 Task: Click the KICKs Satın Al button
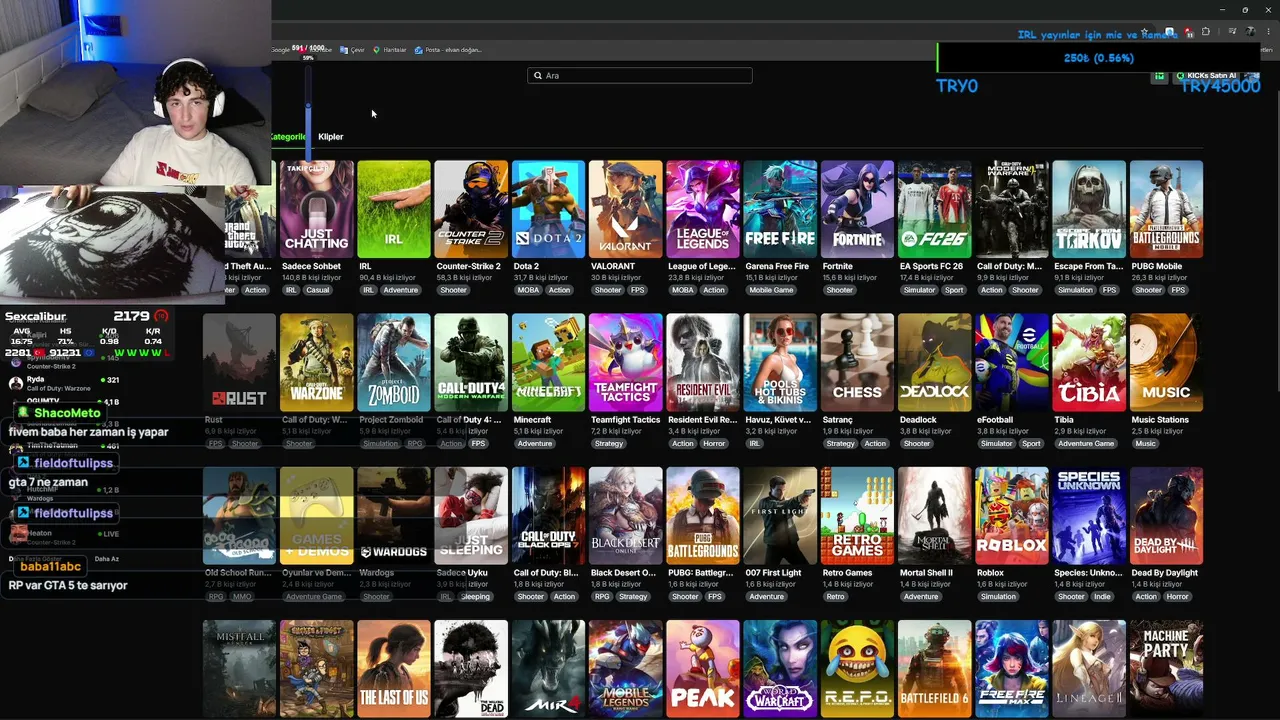pyautogui.click(x=1206, y=76)
